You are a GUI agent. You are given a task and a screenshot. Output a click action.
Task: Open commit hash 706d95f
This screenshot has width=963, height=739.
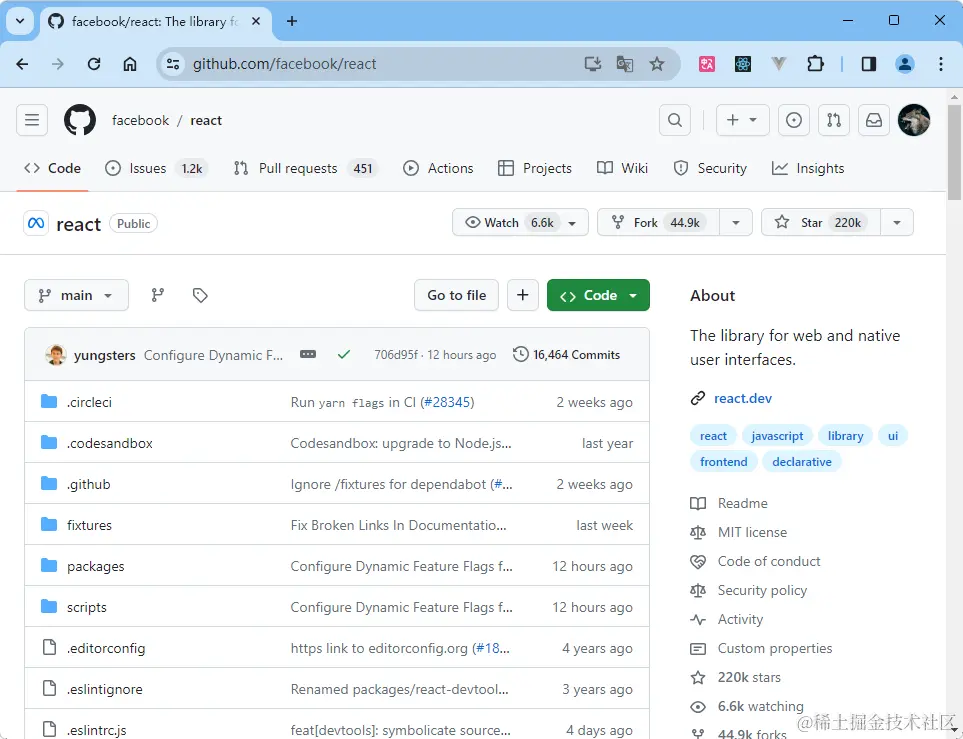pyautogui.click(x=396, y=354)
